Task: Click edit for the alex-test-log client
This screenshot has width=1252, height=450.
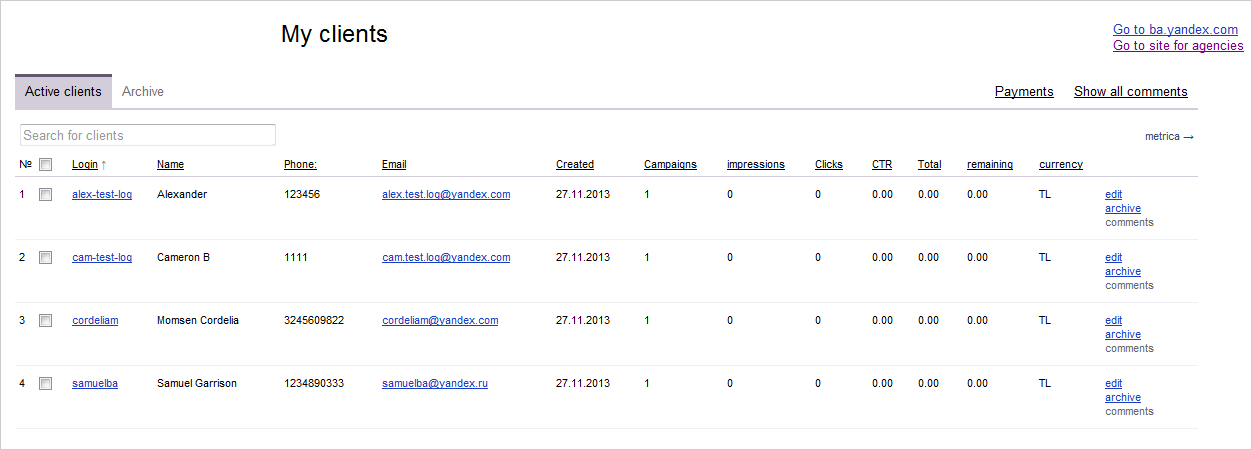Action: coord(1113,195)
